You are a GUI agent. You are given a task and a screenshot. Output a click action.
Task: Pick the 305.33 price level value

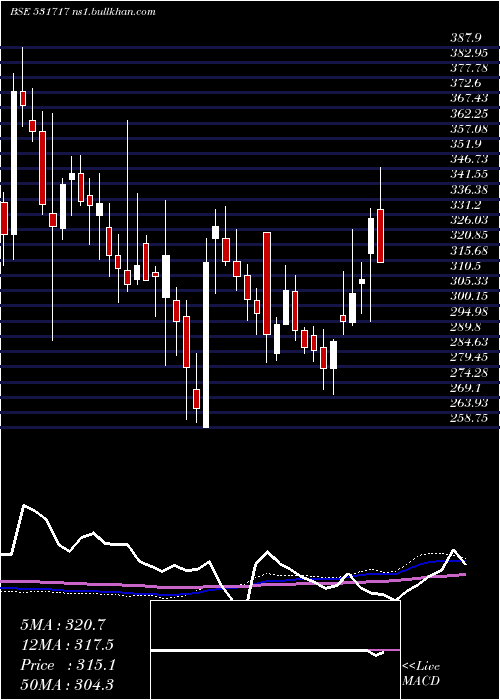click(x=469, y=281)
